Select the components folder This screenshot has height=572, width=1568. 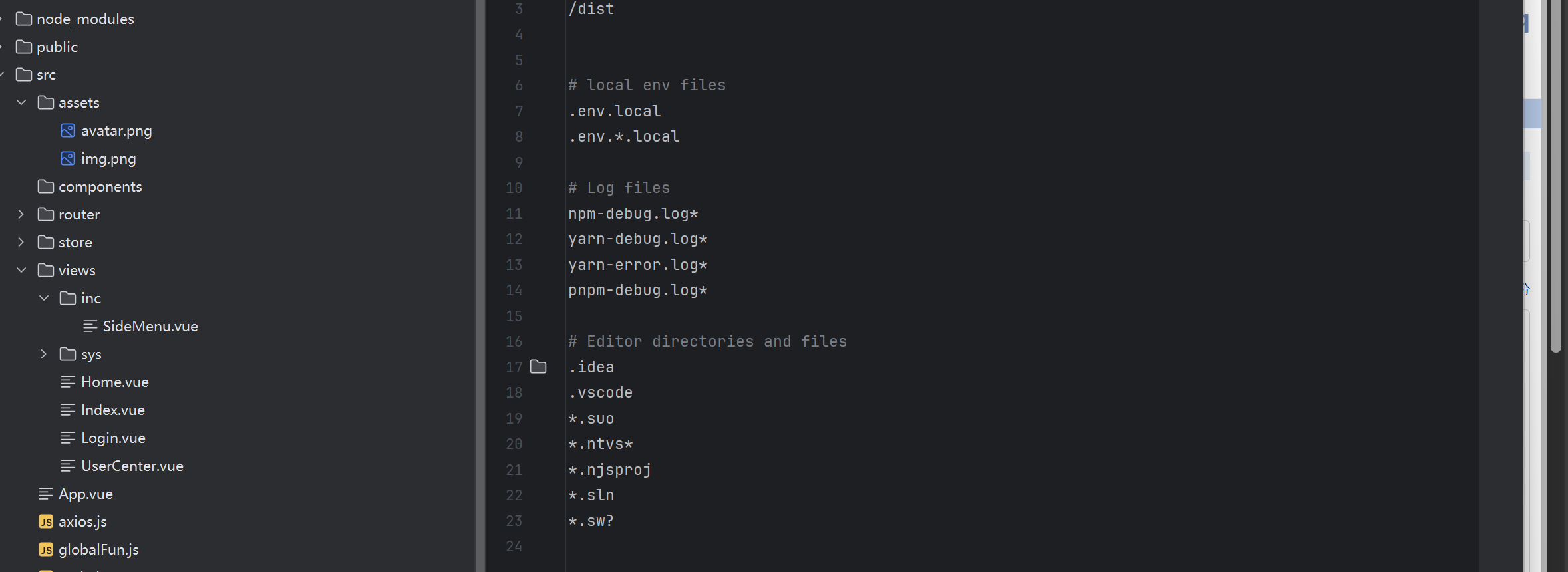[100, 186]
